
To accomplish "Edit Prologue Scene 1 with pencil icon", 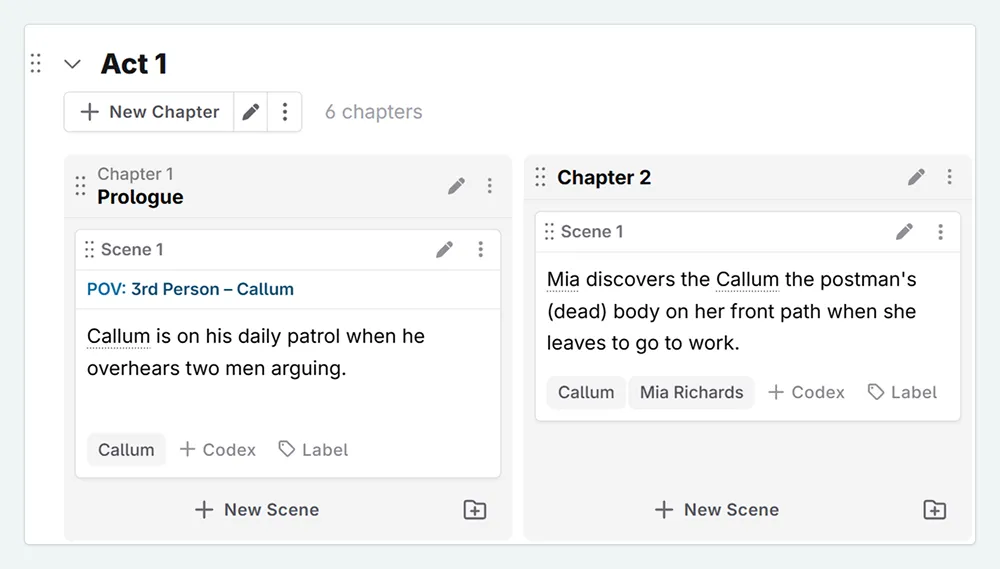I will point(445,249).
